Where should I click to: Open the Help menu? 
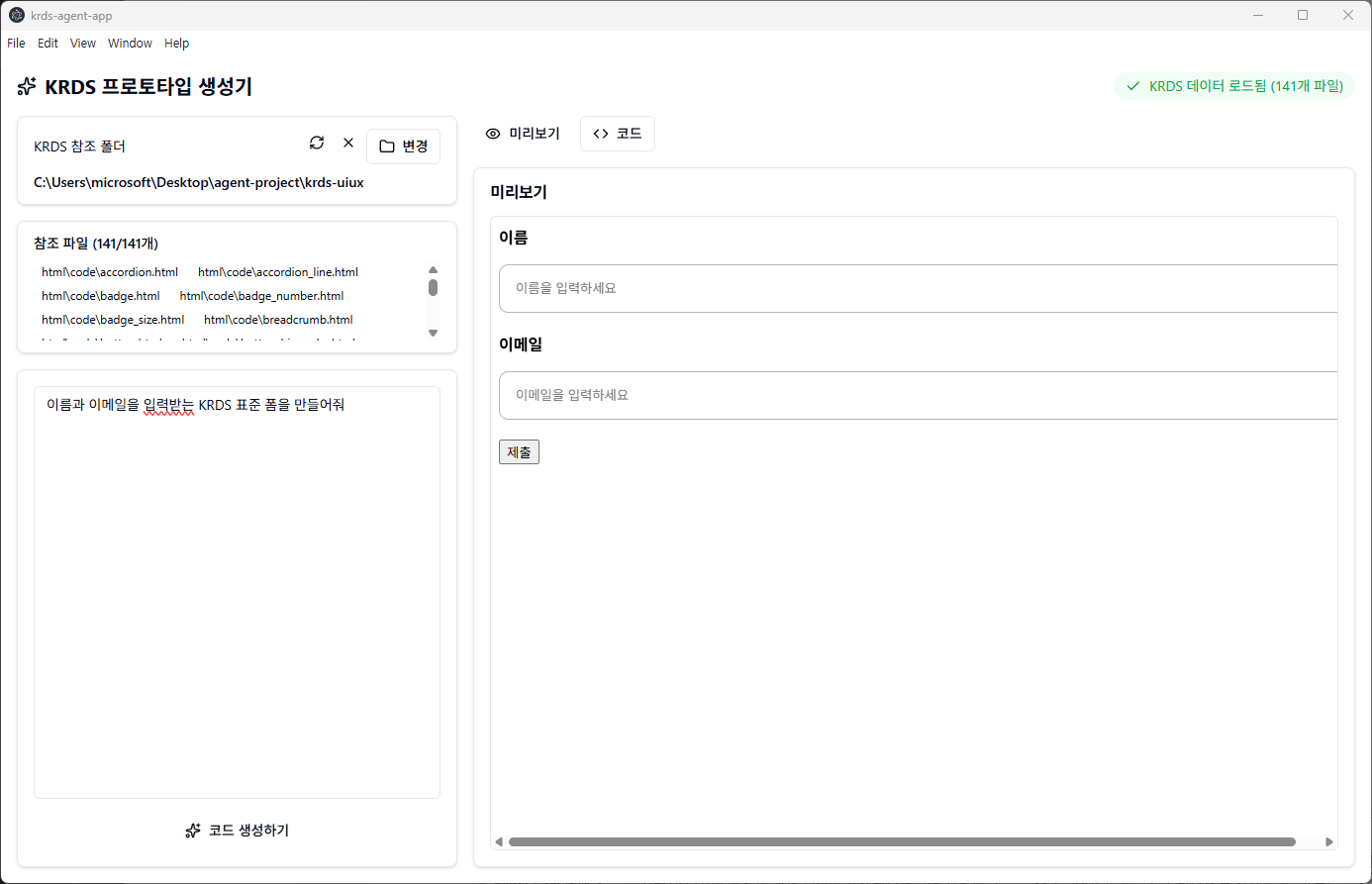coord(176,44)
